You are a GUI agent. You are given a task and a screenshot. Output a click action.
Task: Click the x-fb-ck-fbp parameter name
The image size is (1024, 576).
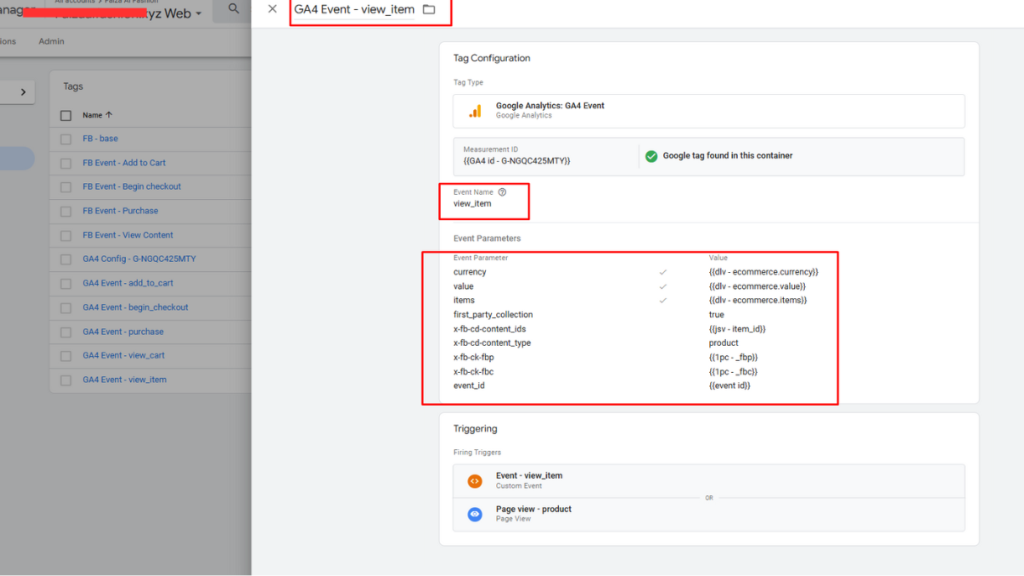(x=473, y=357)
